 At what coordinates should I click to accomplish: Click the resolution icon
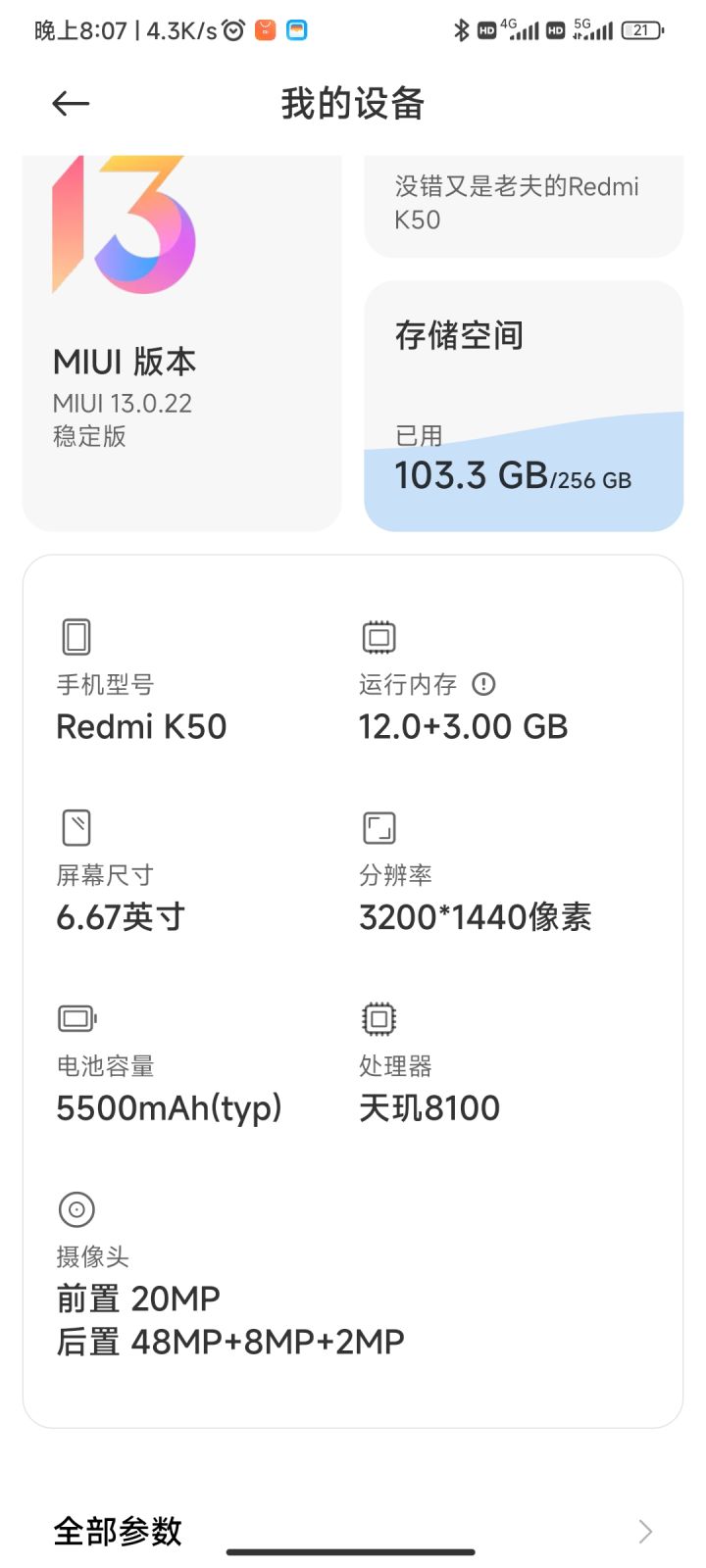tap(378, 827)
